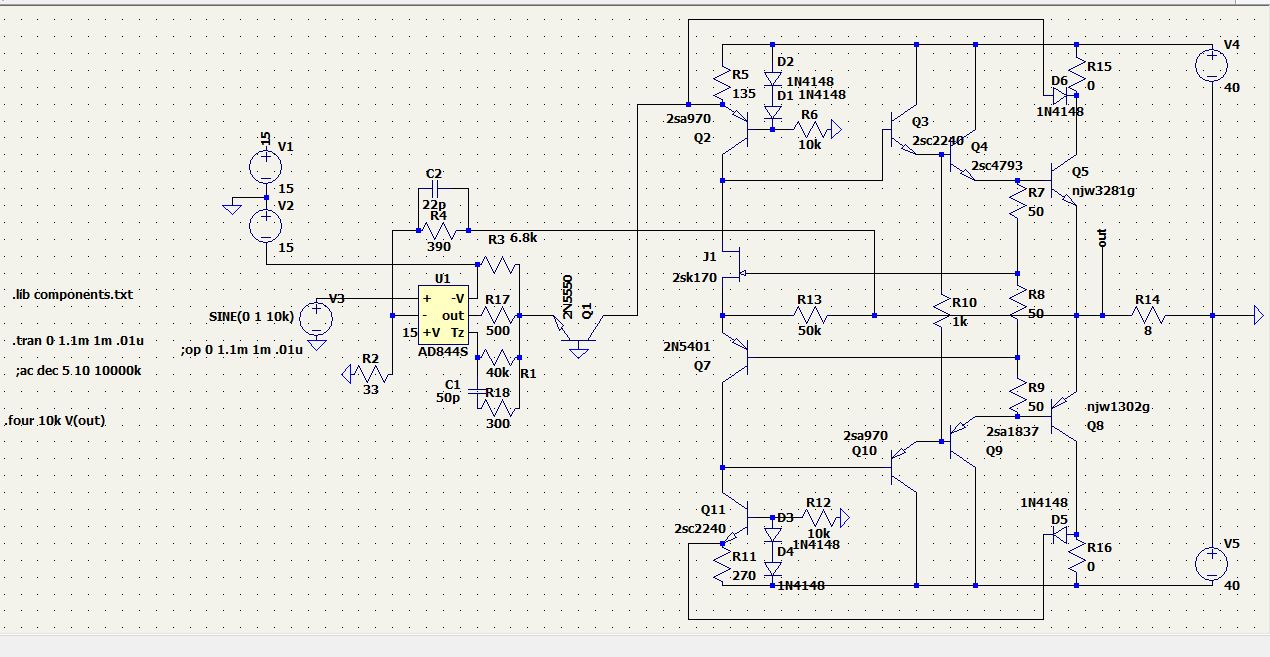Click the '2sa1837' model label
Screen dimensions: 1270x657
(x=1012, y=431)
